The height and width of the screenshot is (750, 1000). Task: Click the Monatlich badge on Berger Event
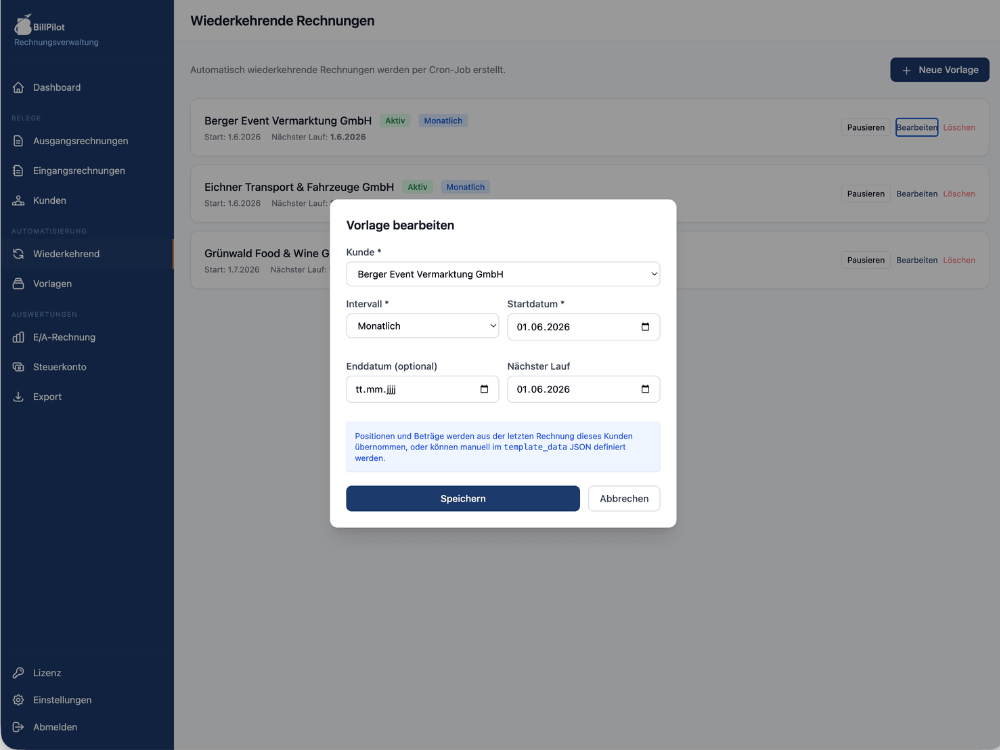pos(443,121)
